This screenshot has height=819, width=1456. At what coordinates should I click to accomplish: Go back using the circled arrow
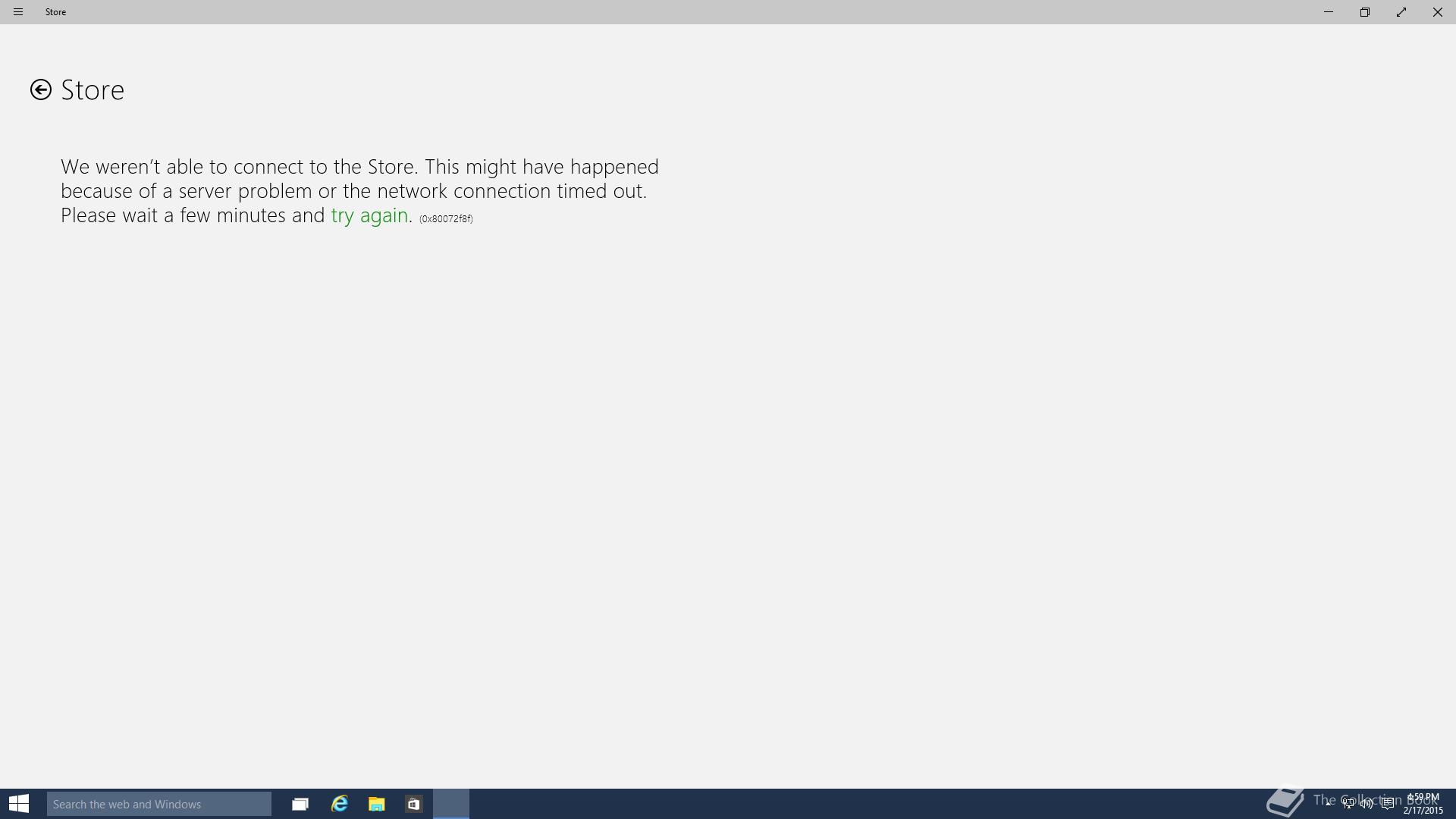(x=41, y=89)
